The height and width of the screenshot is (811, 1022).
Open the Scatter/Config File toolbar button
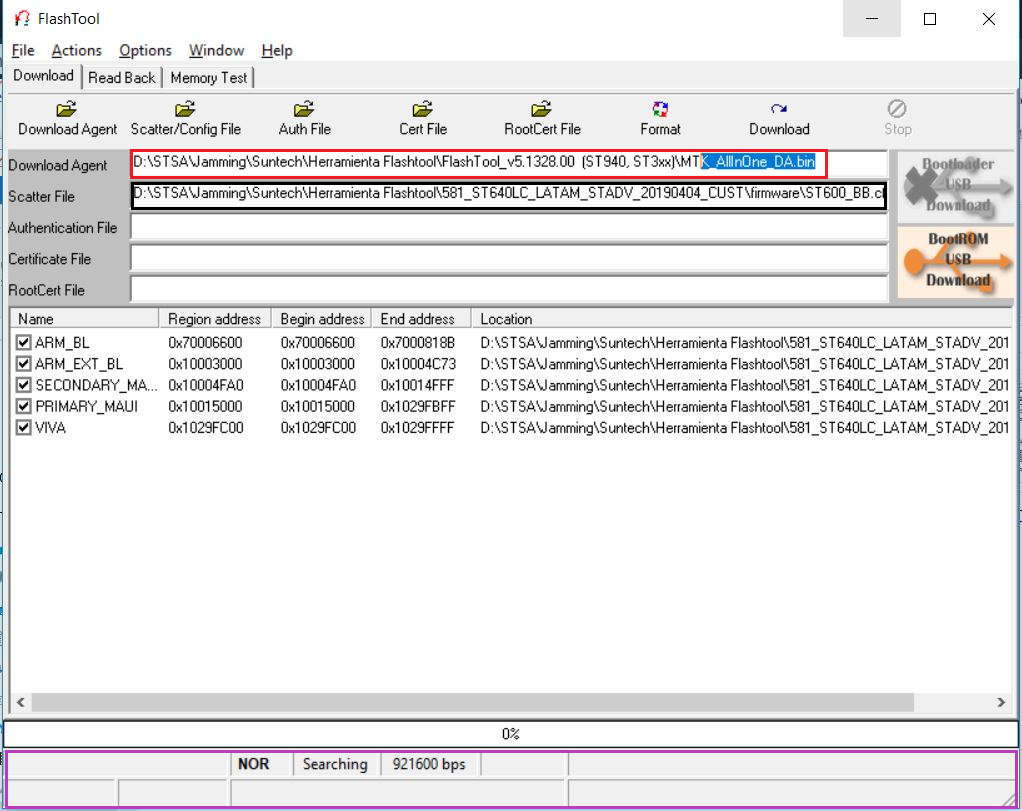point(185,109)
